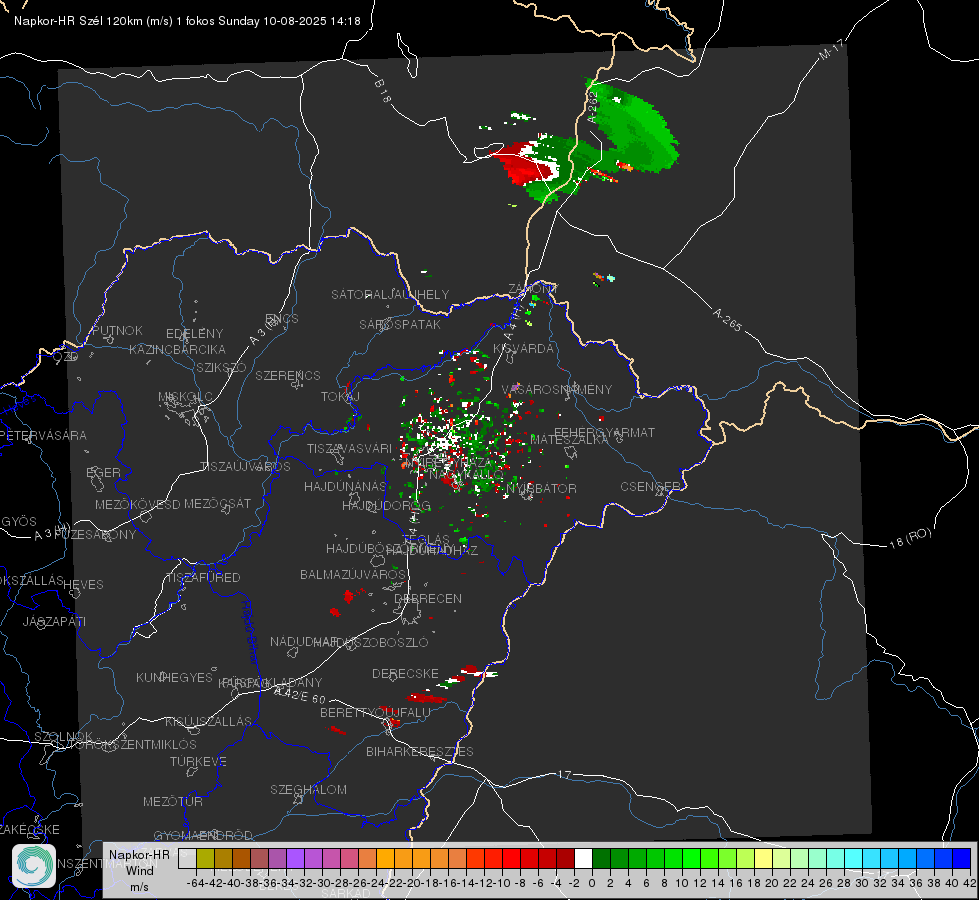The image size is (979, 900).
Task: Click the TISZAVASVÁRI city label
Action: pos(350,448)
